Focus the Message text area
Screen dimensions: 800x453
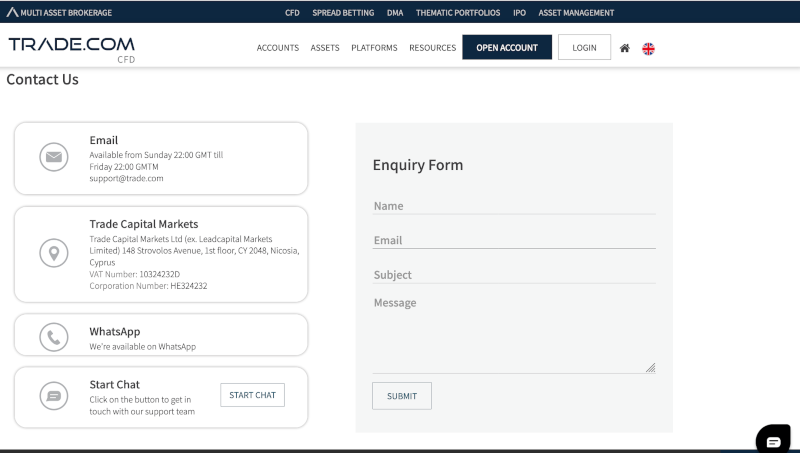514,333
